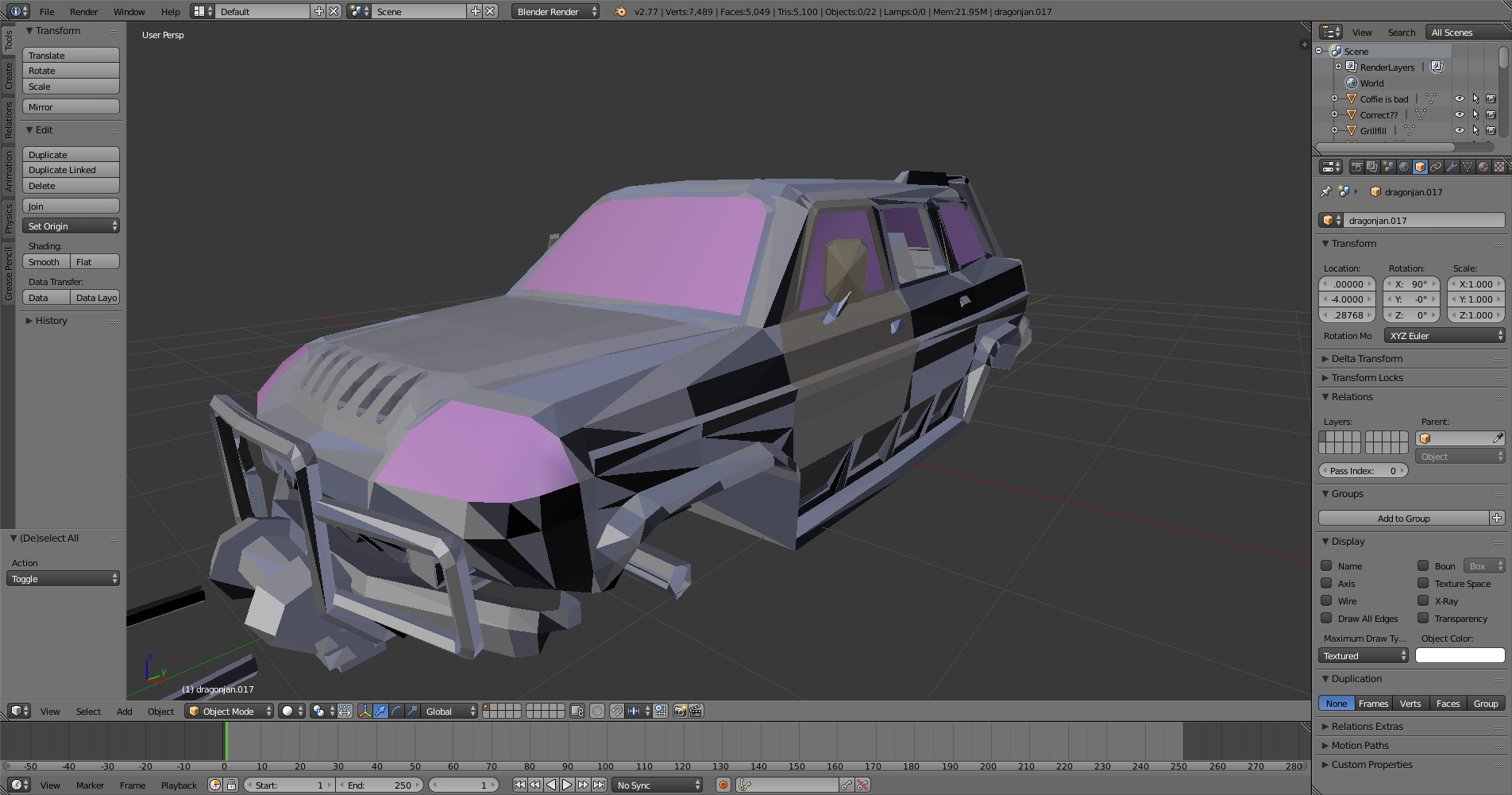Pin the properties context with pushpin icon

pyautogui.click(x=1325, y=191)
